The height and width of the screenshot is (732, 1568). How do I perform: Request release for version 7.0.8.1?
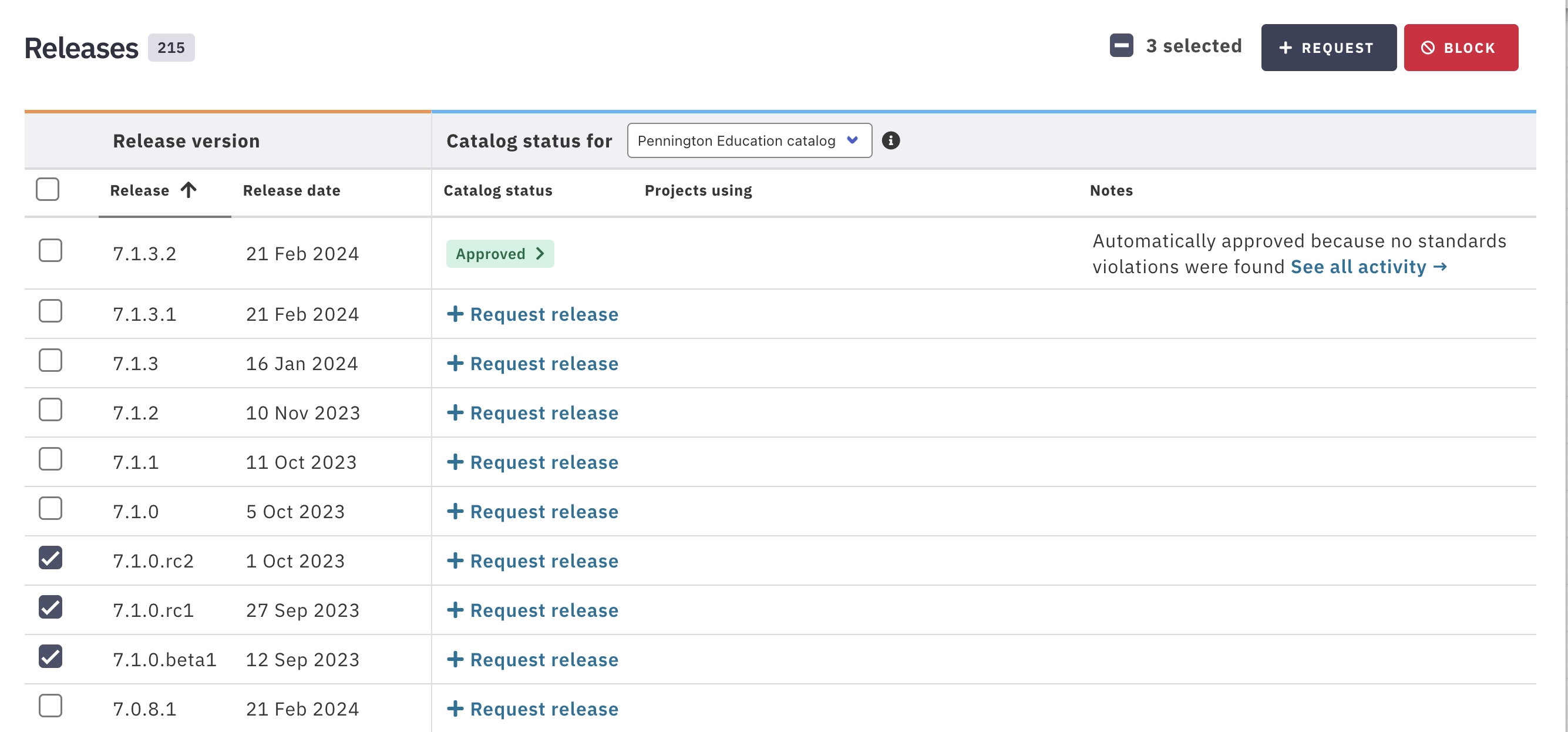pos(533,709)
